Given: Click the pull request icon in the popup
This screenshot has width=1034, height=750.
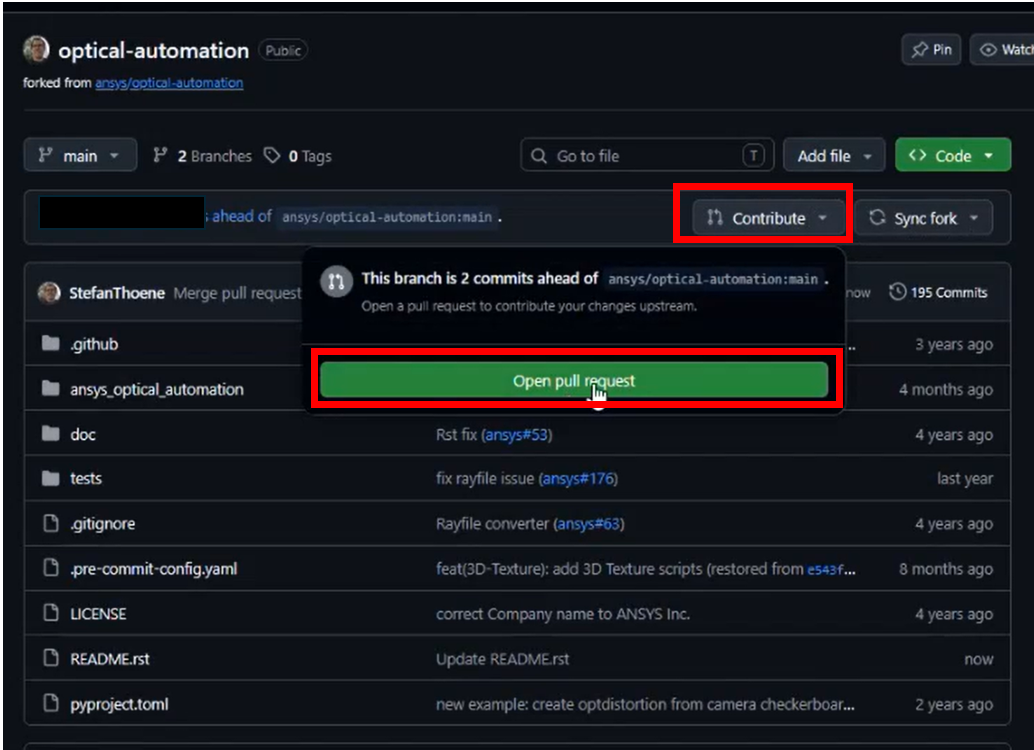Looking at the screenshot, I should pos(336,282).
